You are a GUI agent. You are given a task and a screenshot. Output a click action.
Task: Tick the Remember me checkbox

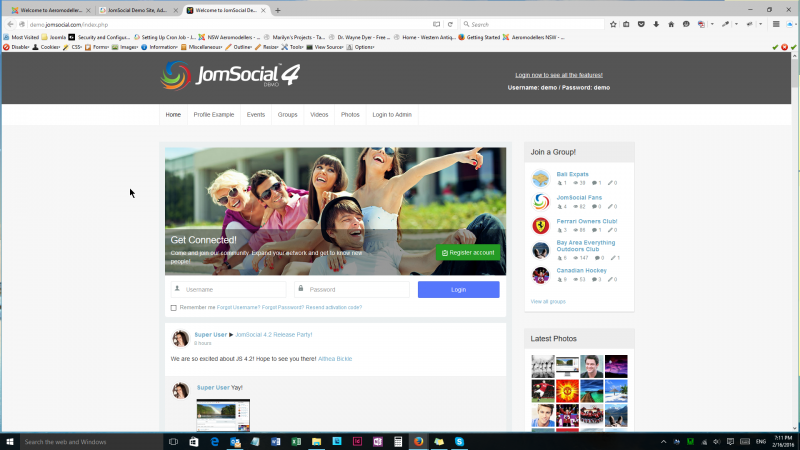coord(173,308)
